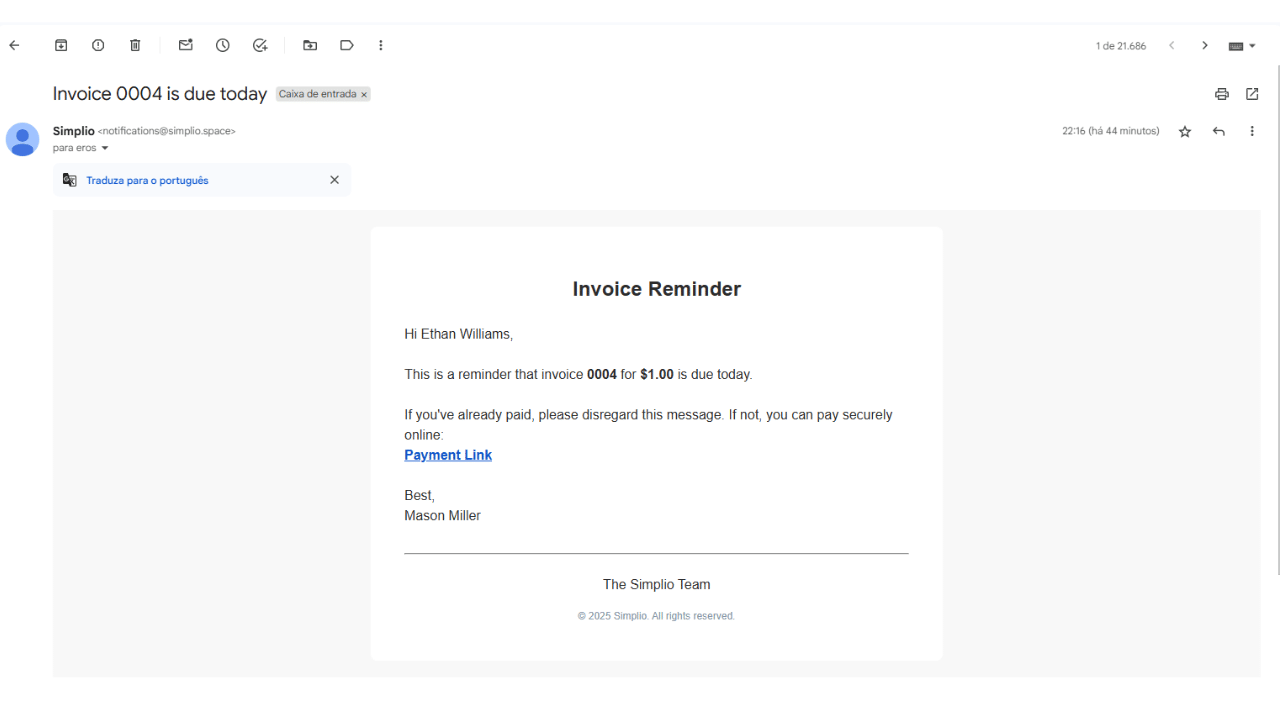Add this email to Tasks
Viewport: 1280px width, 720px height.
point(260,45)
